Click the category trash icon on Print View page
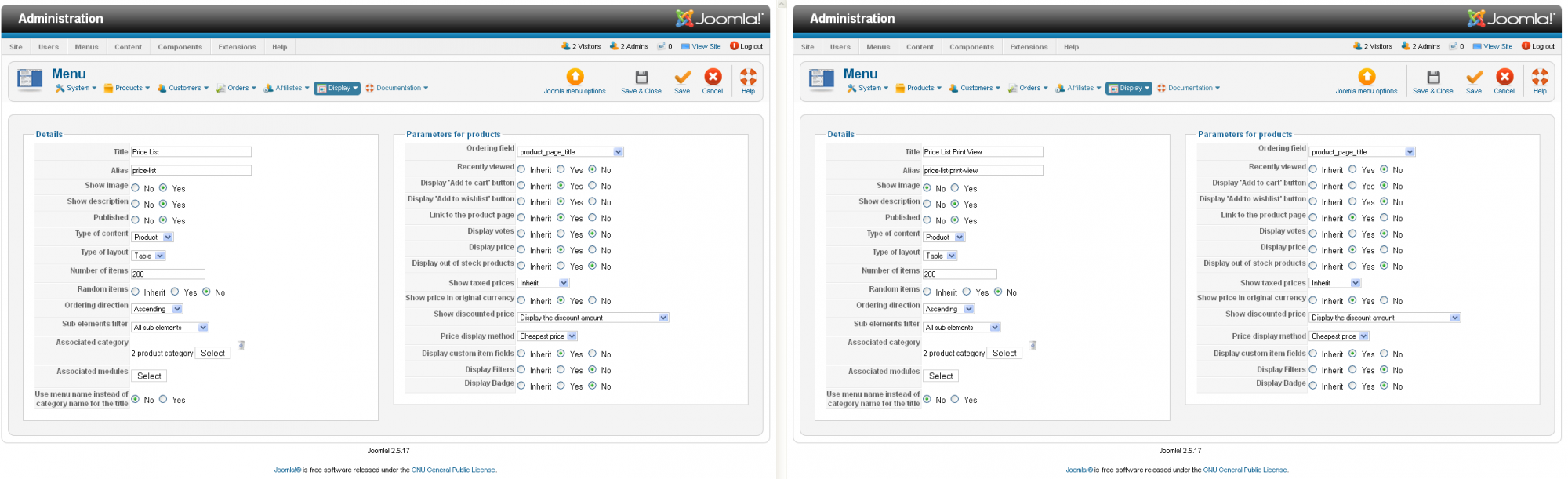This screenshot has width=1568, height=479. tap(1033, 345)
